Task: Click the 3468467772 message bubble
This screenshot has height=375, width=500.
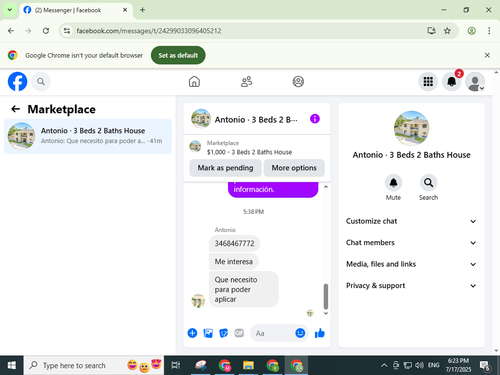Action: tap(234, 243)
